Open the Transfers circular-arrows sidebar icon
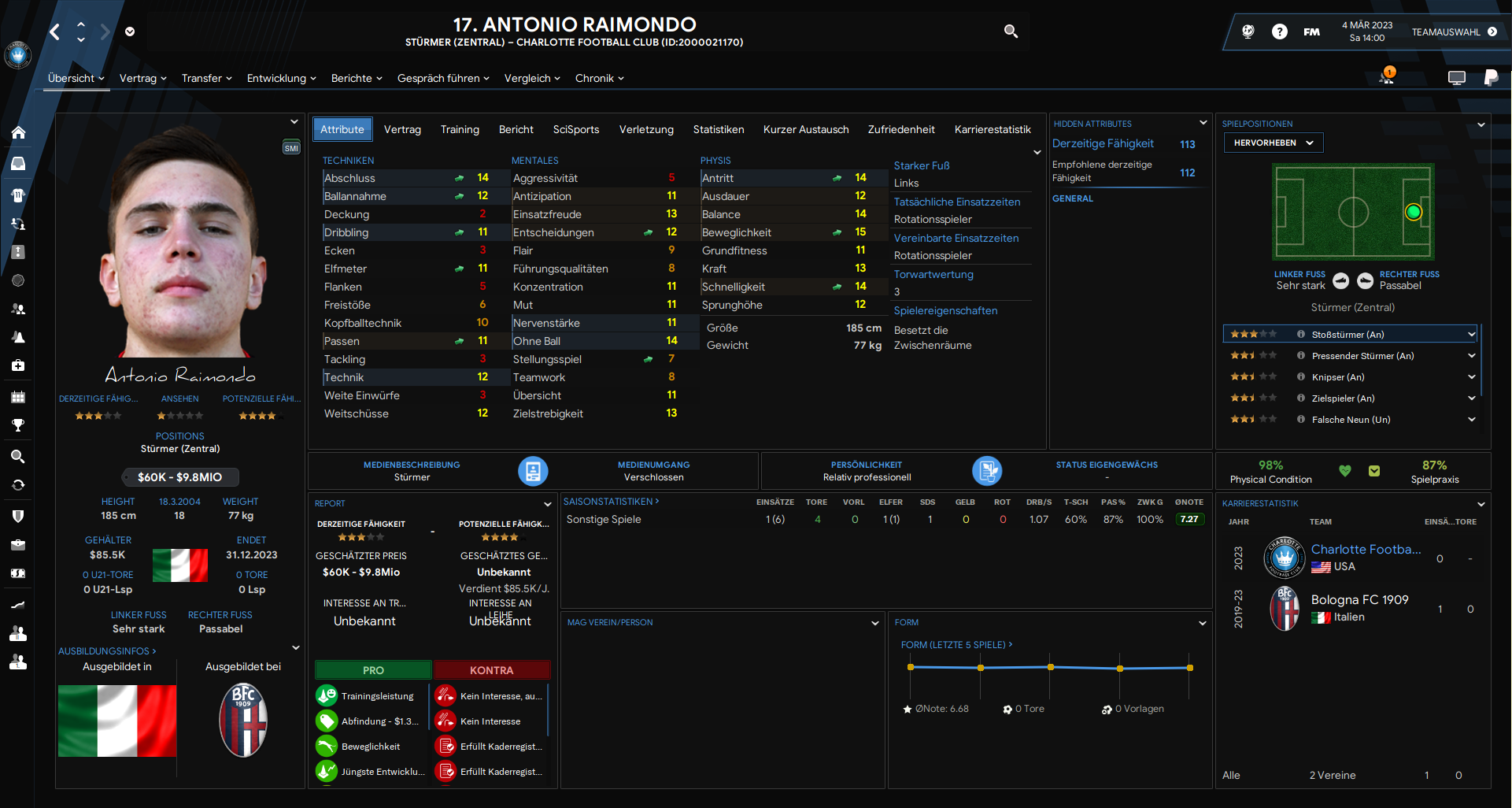Viewport: 1512px width, 808px height. point(18,485)
